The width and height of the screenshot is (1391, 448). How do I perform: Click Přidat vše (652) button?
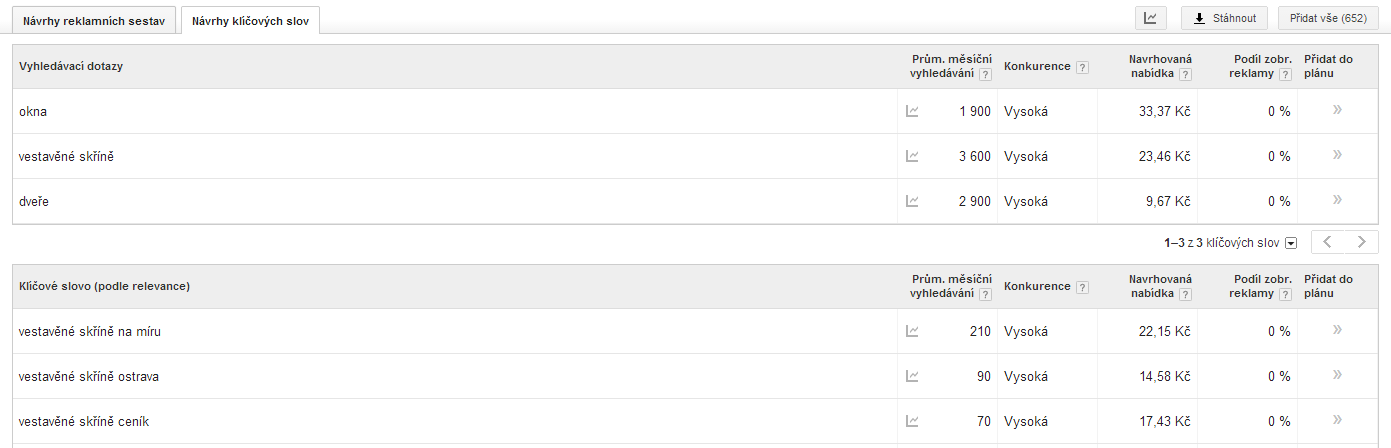point(1328,18)
